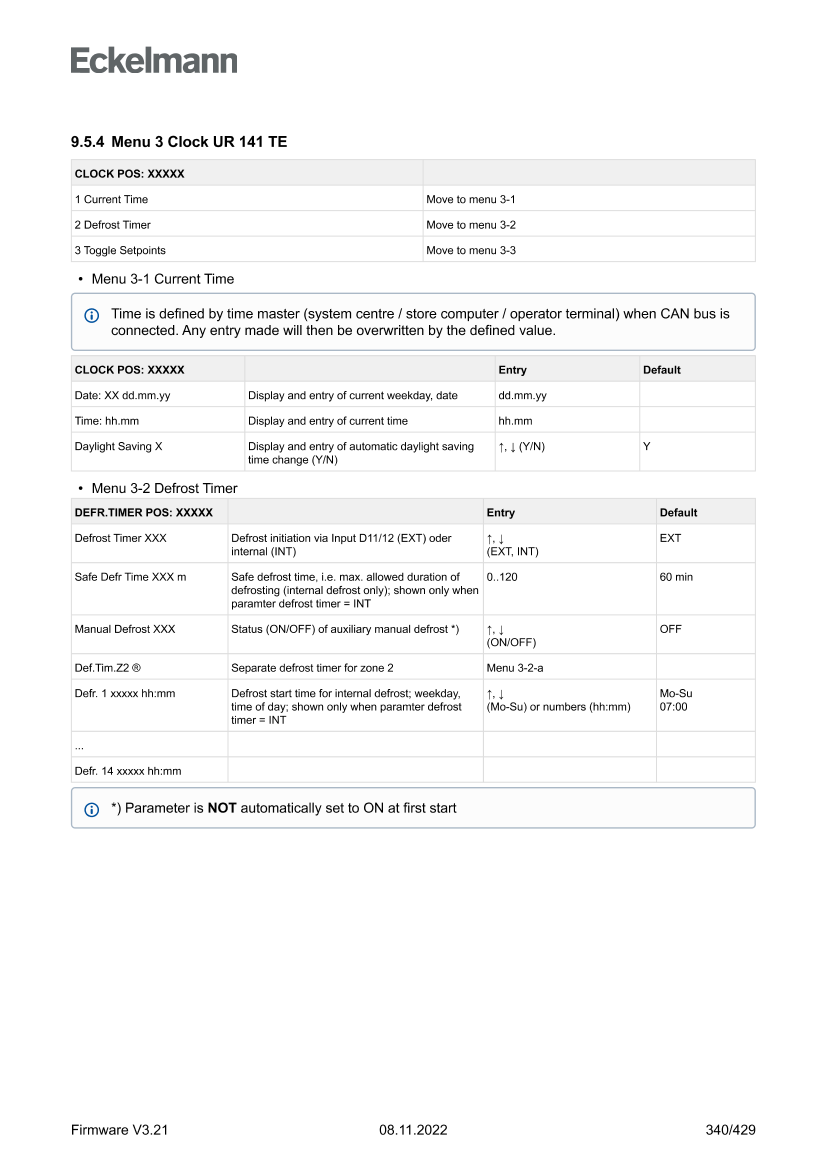This screenshot has height=1169, width=827.
Task: Select the '2 Defrost Timer' cell
Action: click(113, 225)
